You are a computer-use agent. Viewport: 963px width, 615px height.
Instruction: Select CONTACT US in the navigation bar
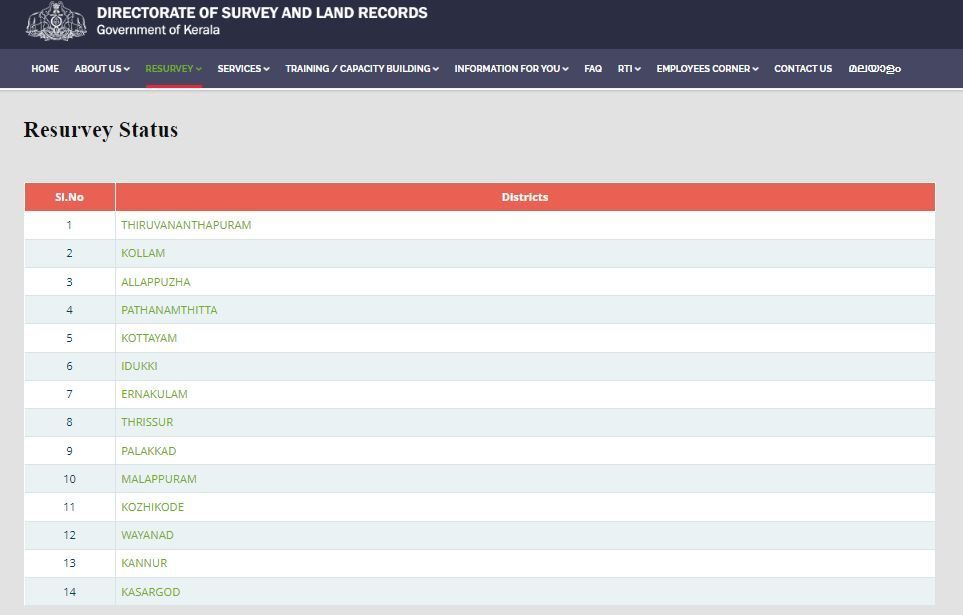click(x=802, y=69)
